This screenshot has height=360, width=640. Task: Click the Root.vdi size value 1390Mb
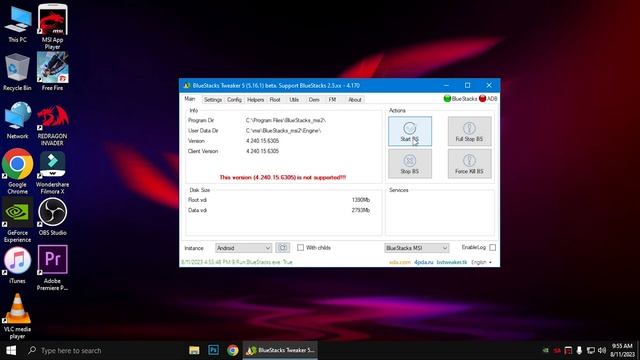[x=360, y=200]
